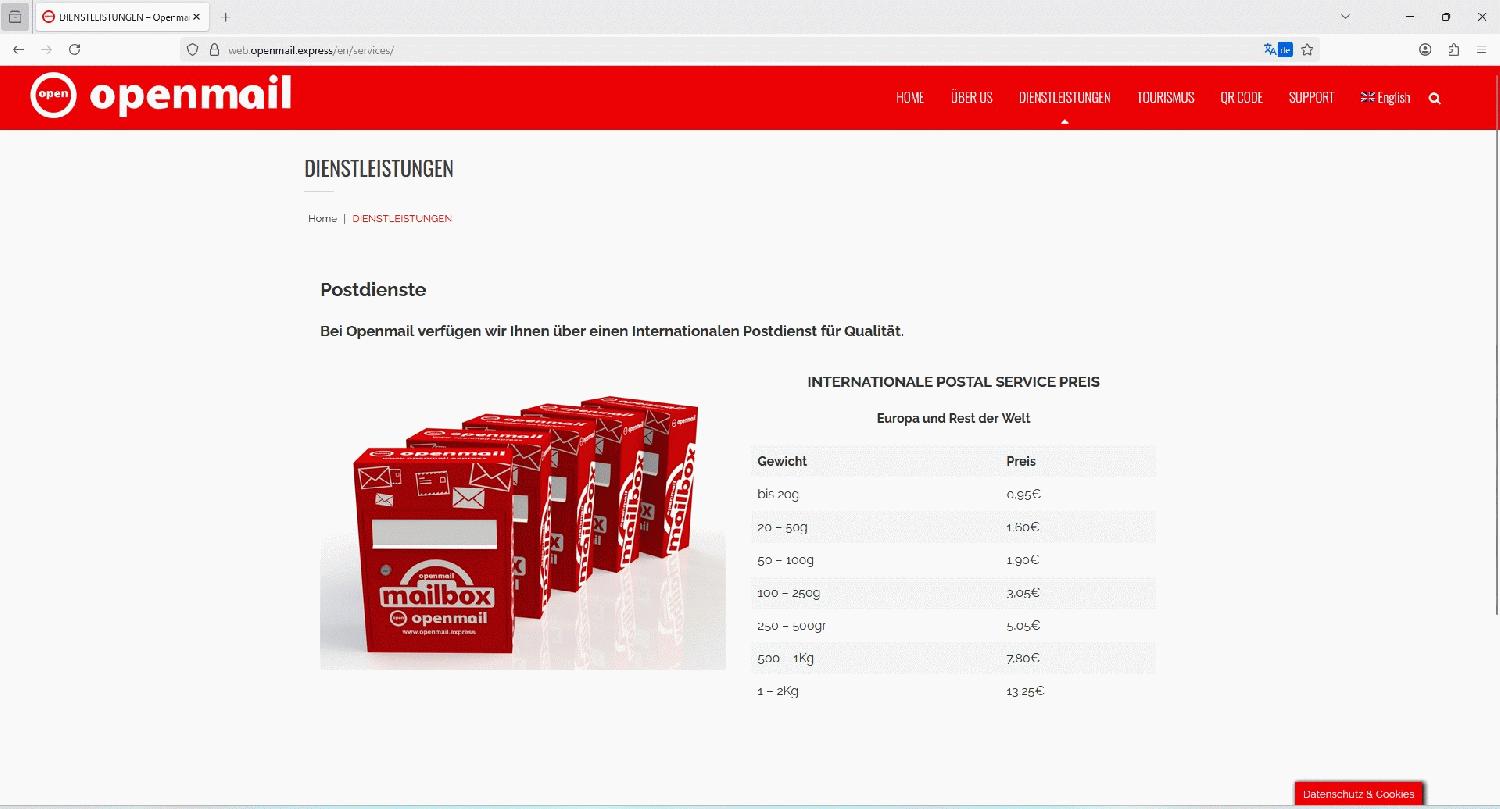Screen dimensions: 1500x809
Task: Bookmark this page with the star icon
Action: [x=1307, y=50]
